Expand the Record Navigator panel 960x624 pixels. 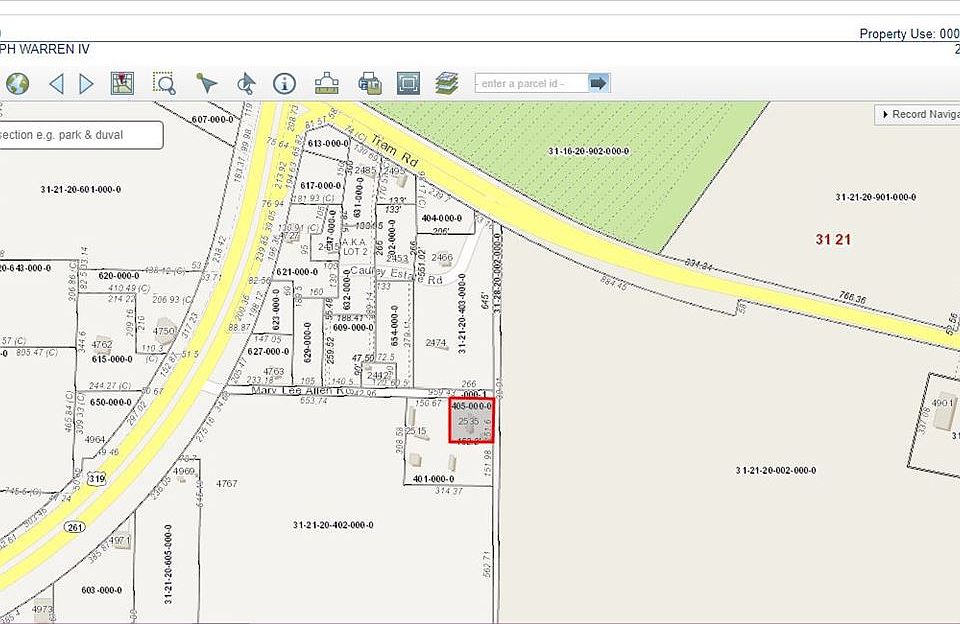917,114
